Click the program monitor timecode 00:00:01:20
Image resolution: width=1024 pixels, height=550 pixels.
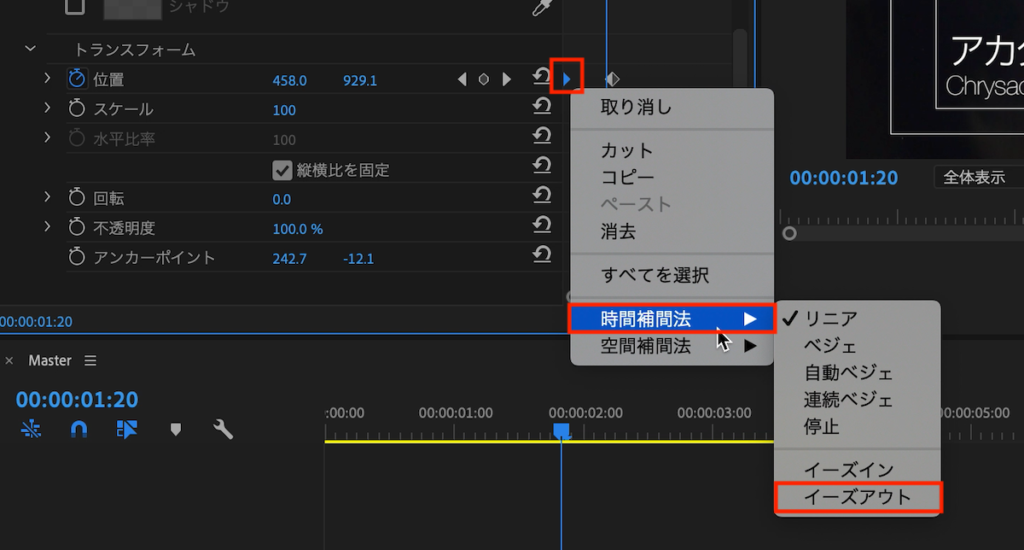844,178
